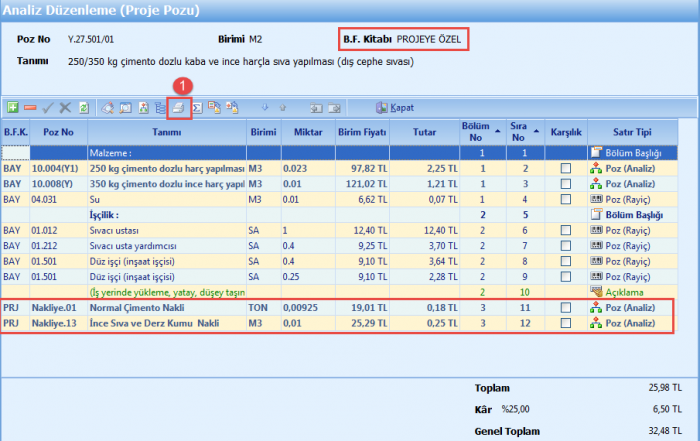Click the Tanımı column header
700x441 pixels.
click(166, 133)
